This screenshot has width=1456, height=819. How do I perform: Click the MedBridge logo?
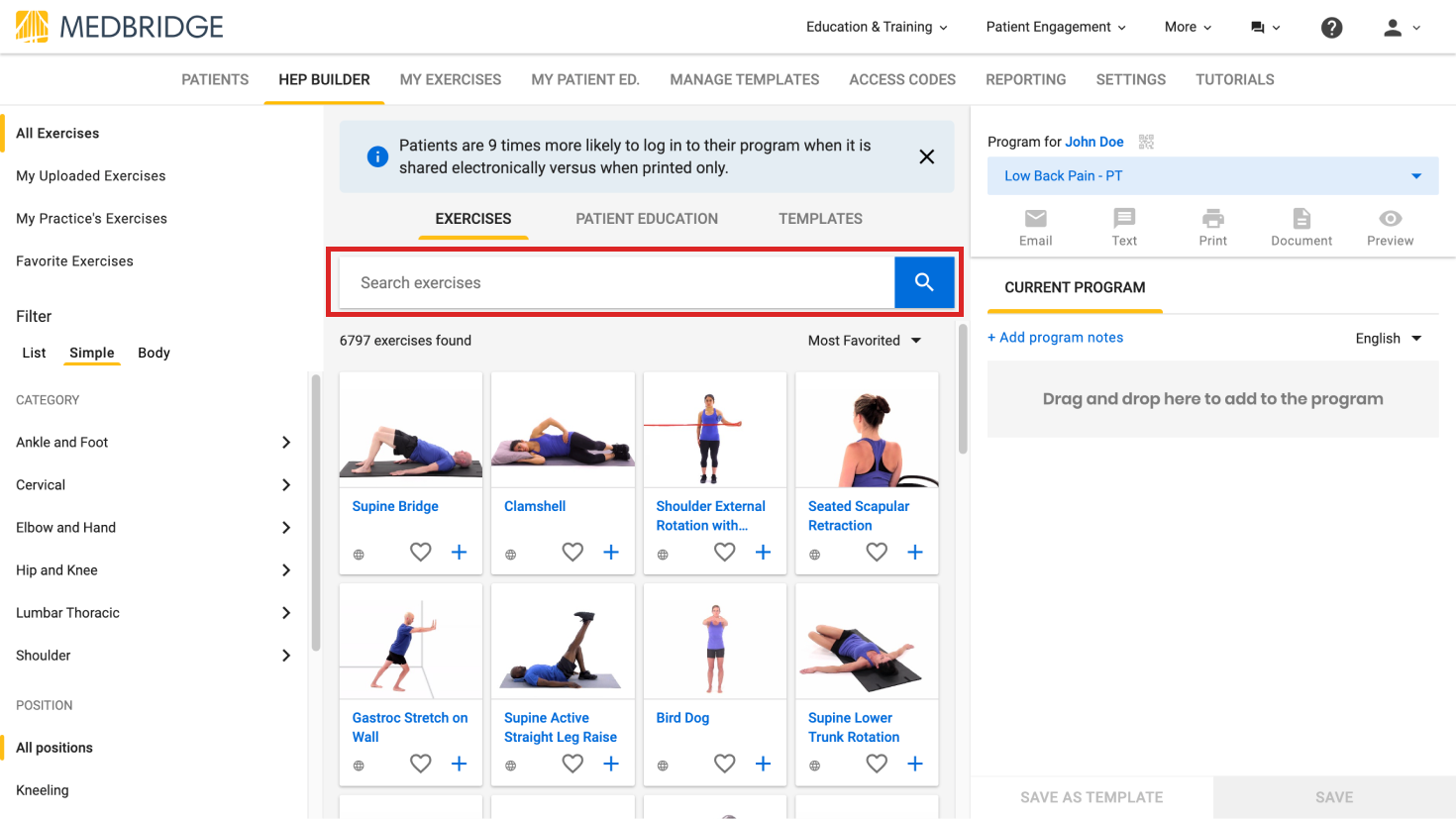pyautogui.click(x=120, y=27)
